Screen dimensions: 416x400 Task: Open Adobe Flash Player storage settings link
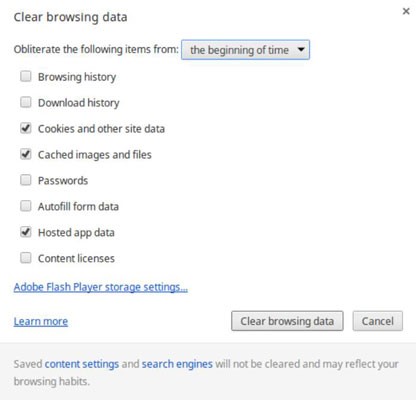coord(101,287)
